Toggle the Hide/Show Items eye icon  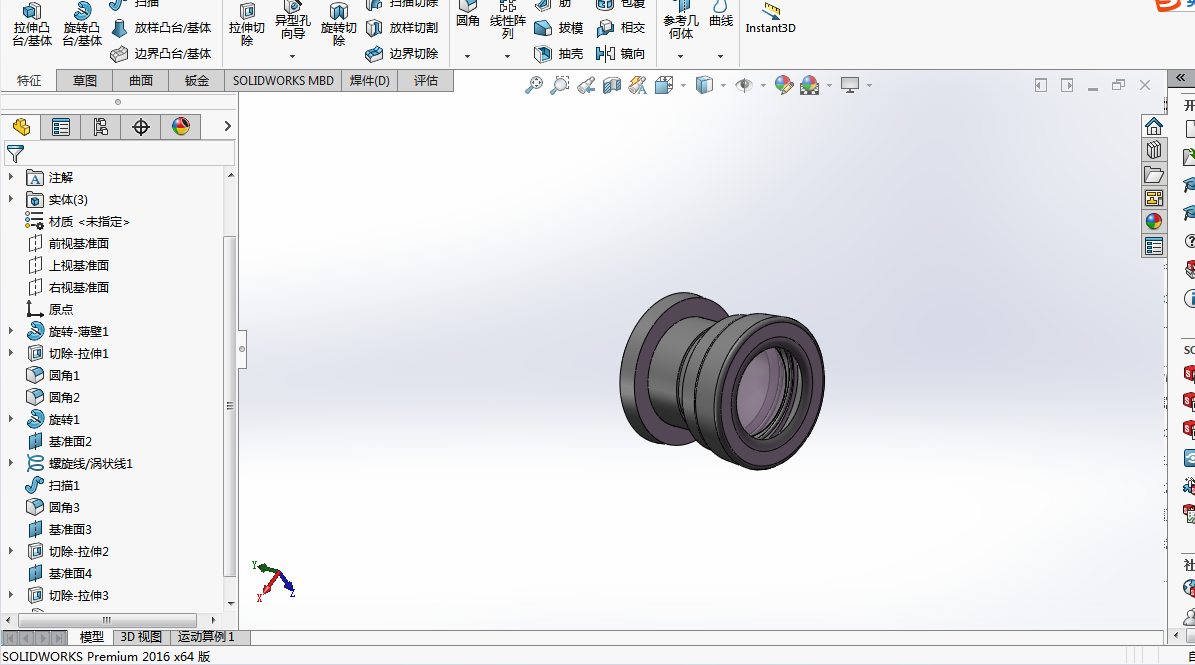pyautogui.click(x=744, y=85)
